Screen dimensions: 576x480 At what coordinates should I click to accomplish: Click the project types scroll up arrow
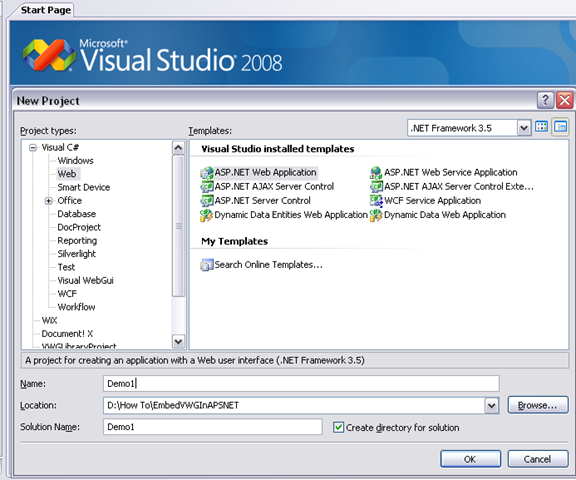[x=179, y=148]
